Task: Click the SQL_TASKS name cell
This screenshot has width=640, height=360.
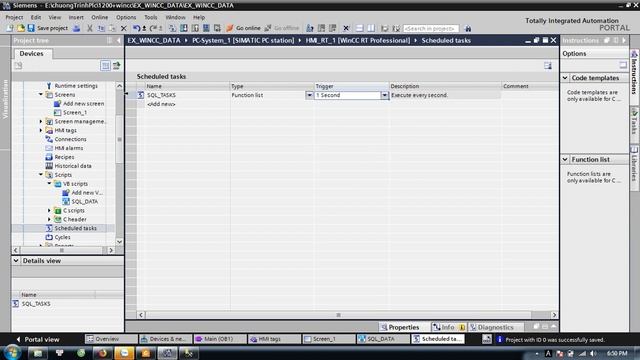Action: 187,95
